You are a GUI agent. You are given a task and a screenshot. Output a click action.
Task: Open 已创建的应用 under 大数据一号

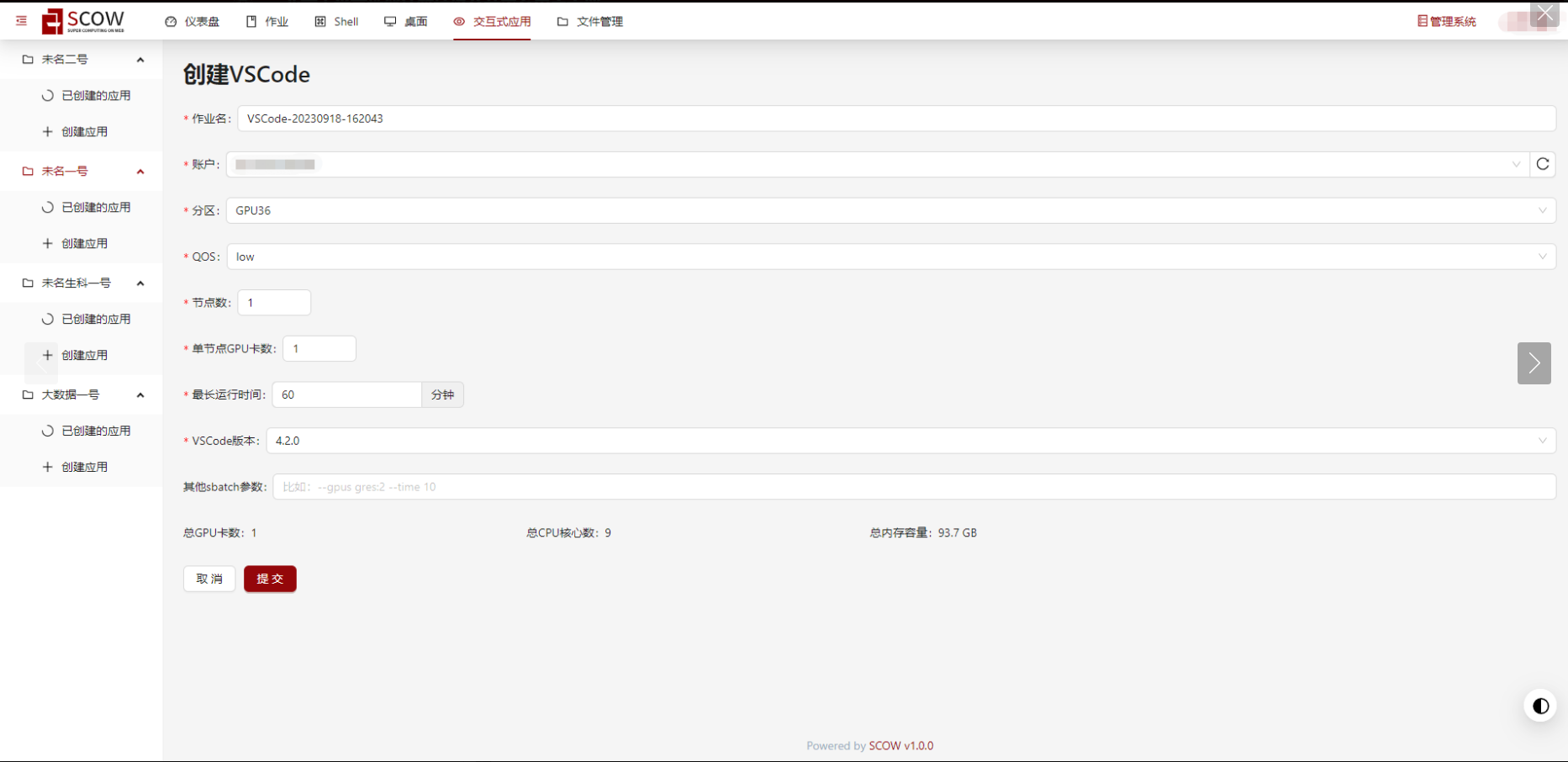(x=86, y=431)
